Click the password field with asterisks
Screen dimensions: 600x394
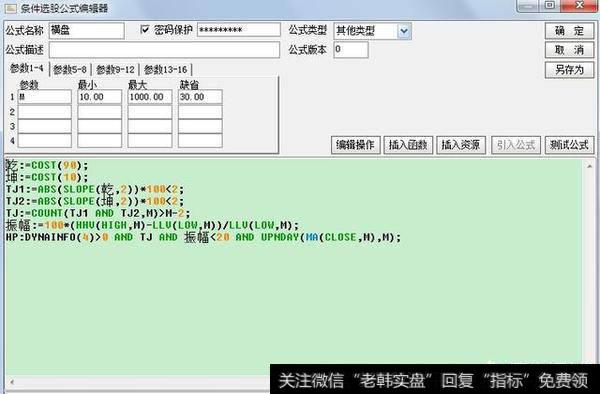click(238, 30)
